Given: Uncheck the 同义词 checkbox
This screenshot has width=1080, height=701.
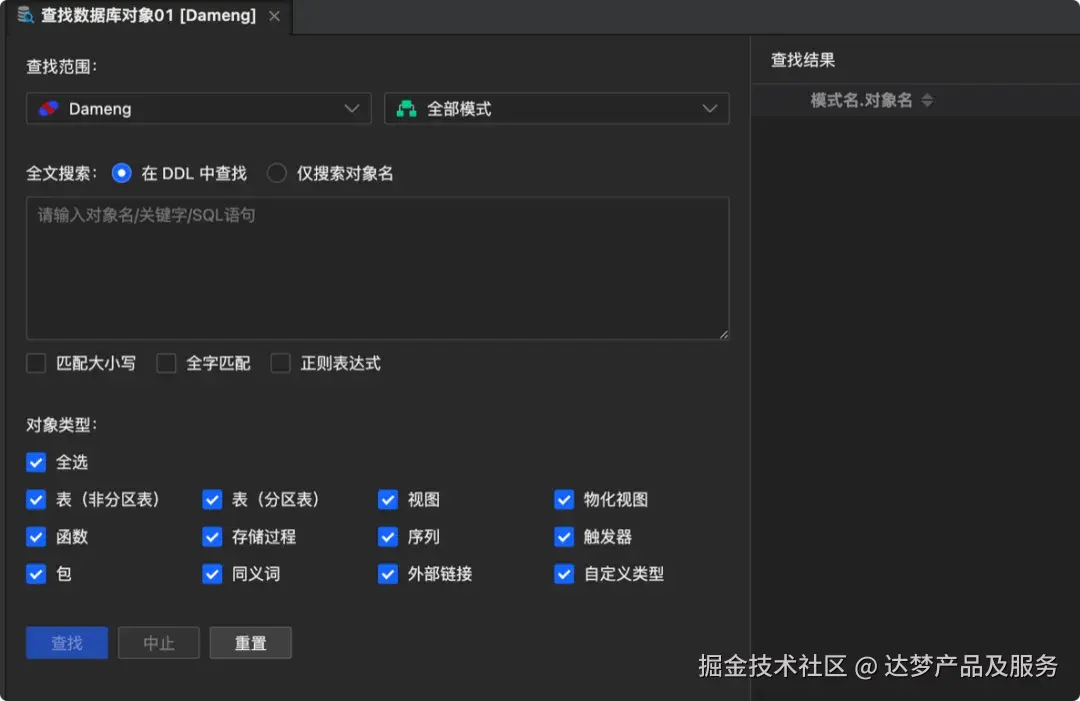Looking at the screenshot, I should pos(212,574).
